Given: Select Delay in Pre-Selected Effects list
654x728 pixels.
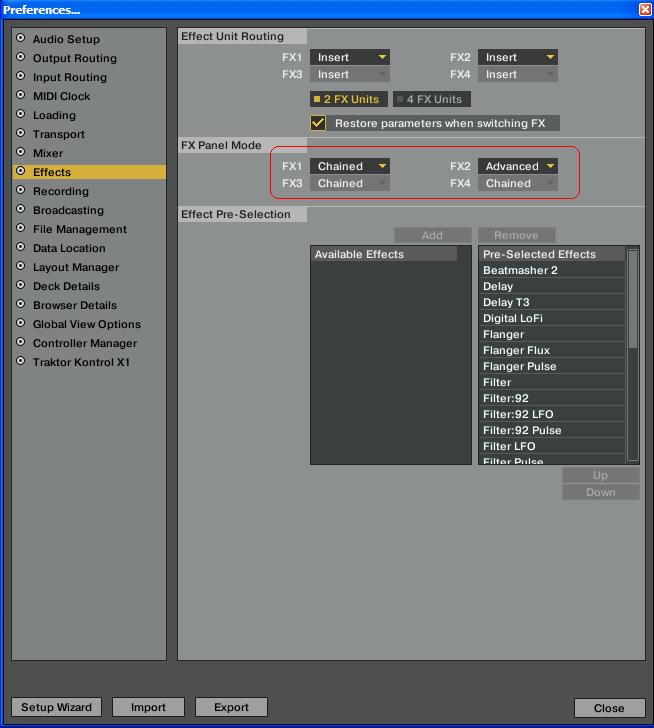Looking at the screenshot, I should coord(551,286).
